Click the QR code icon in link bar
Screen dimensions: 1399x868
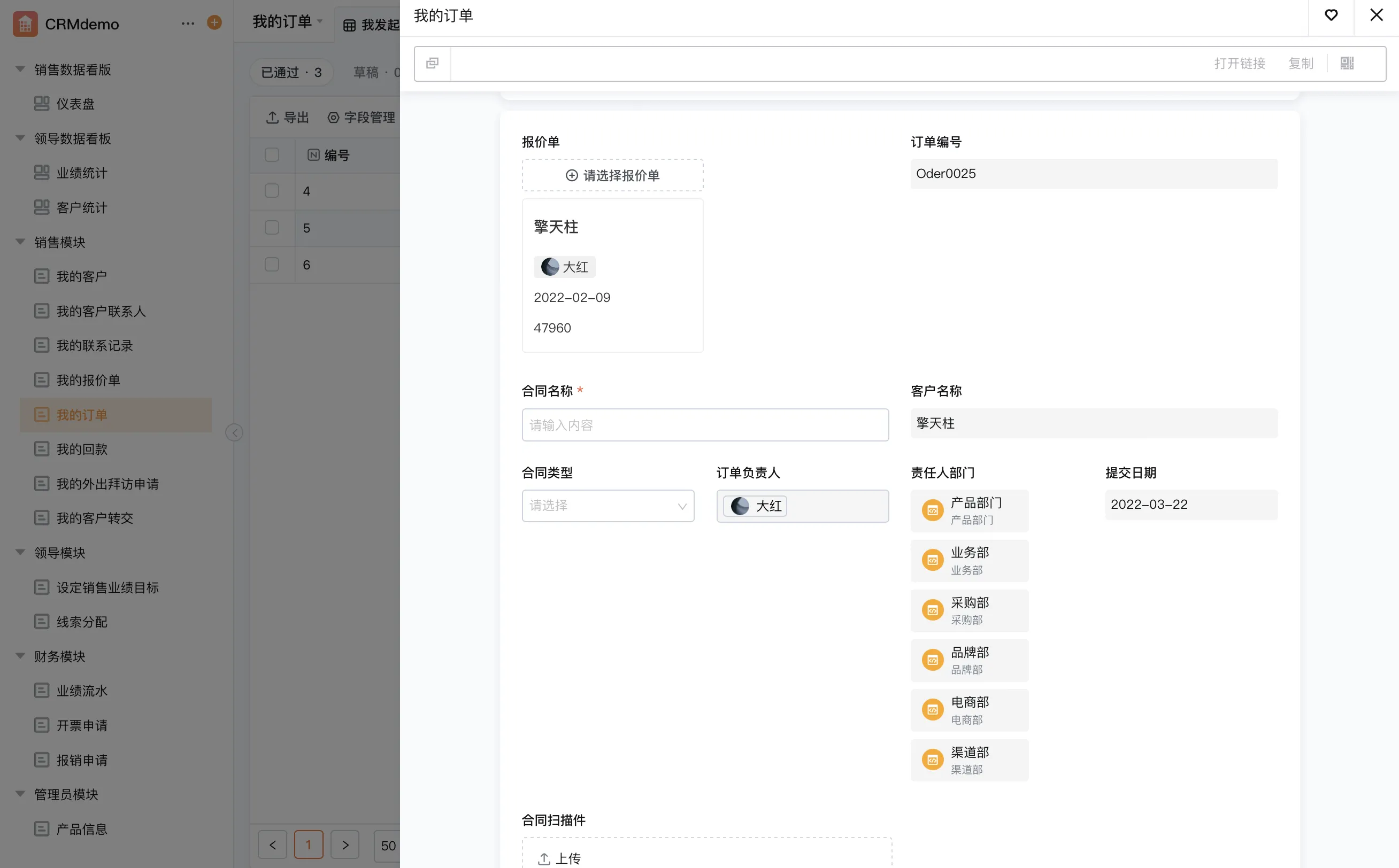coord(1347,63)
